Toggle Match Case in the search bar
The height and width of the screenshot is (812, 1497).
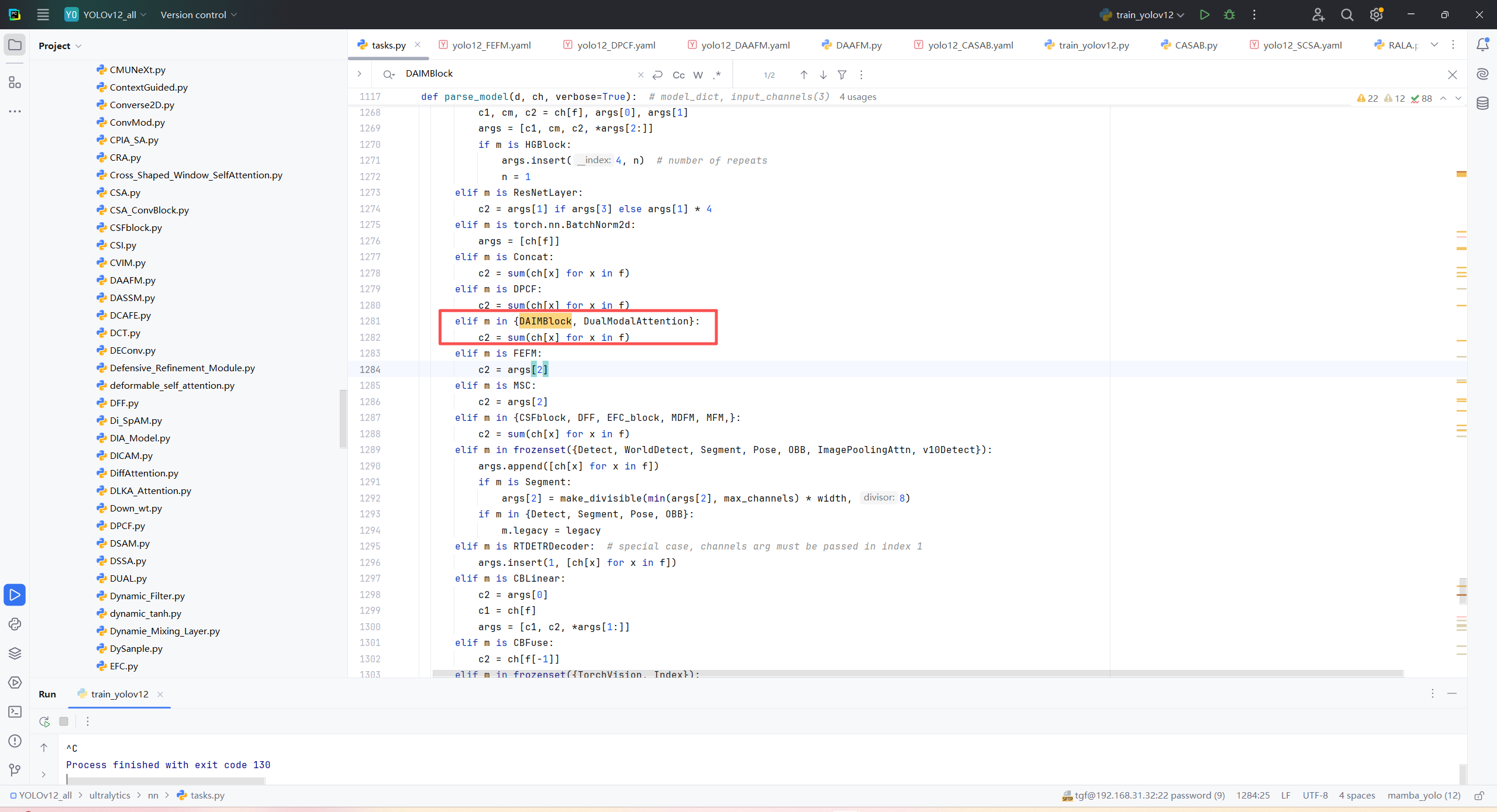point(678,75)
